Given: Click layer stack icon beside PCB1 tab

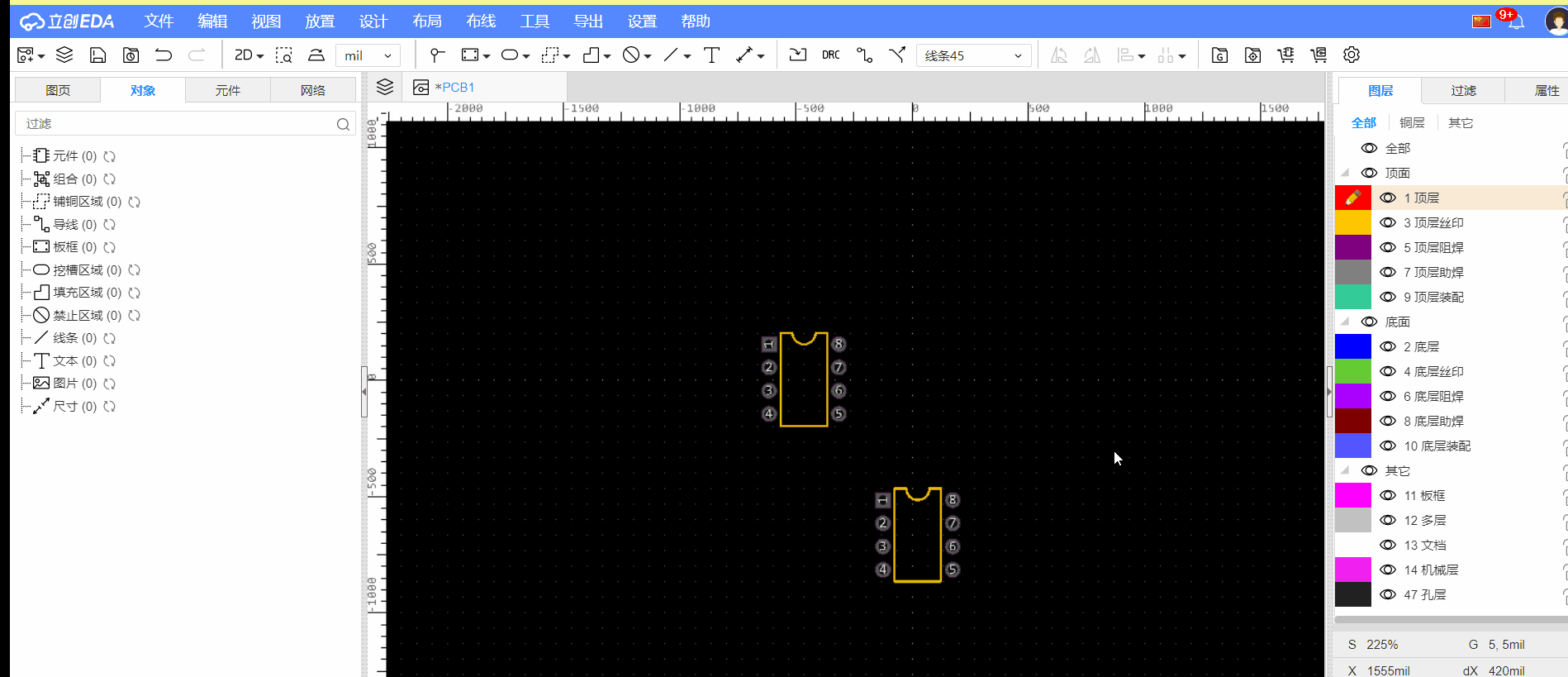Looking at the screenshot, I should (385, 87).
